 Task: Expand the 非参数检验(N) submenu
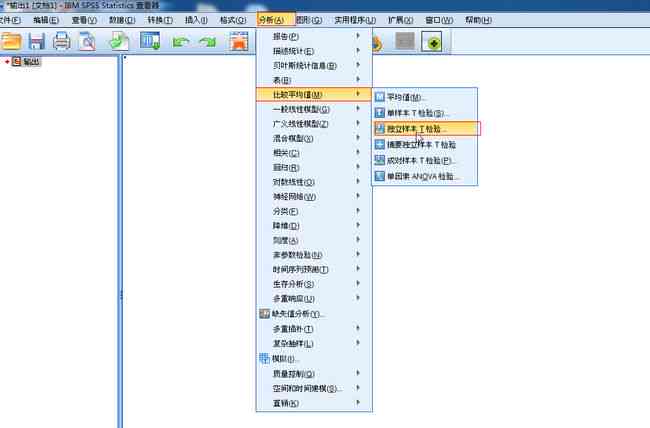coord(314,255)
